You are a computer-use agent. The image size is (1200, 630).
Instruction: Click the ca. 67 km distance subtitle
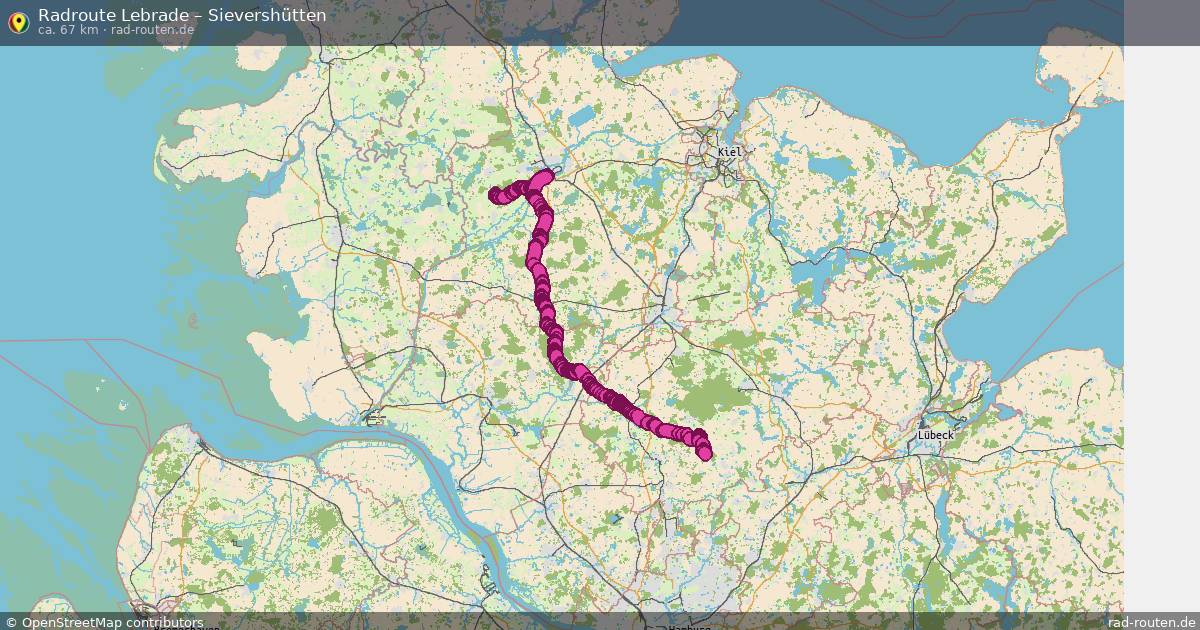[x=116, y=31]
